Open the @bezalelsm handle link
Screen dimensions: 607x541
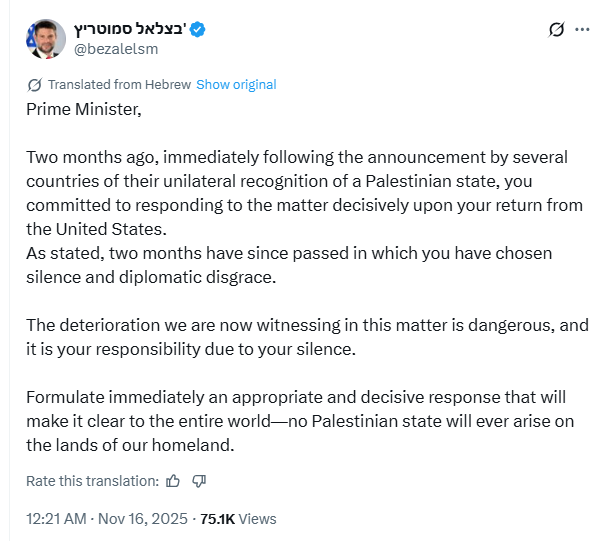click(x=113, y=49)
